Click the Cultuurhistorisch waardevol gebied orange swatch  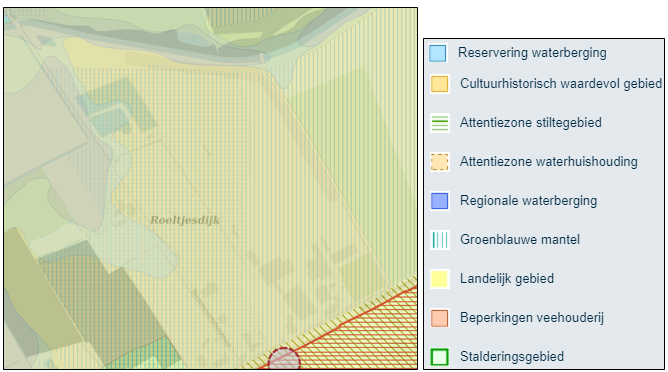pyautogui.click(x=439, y=84)
